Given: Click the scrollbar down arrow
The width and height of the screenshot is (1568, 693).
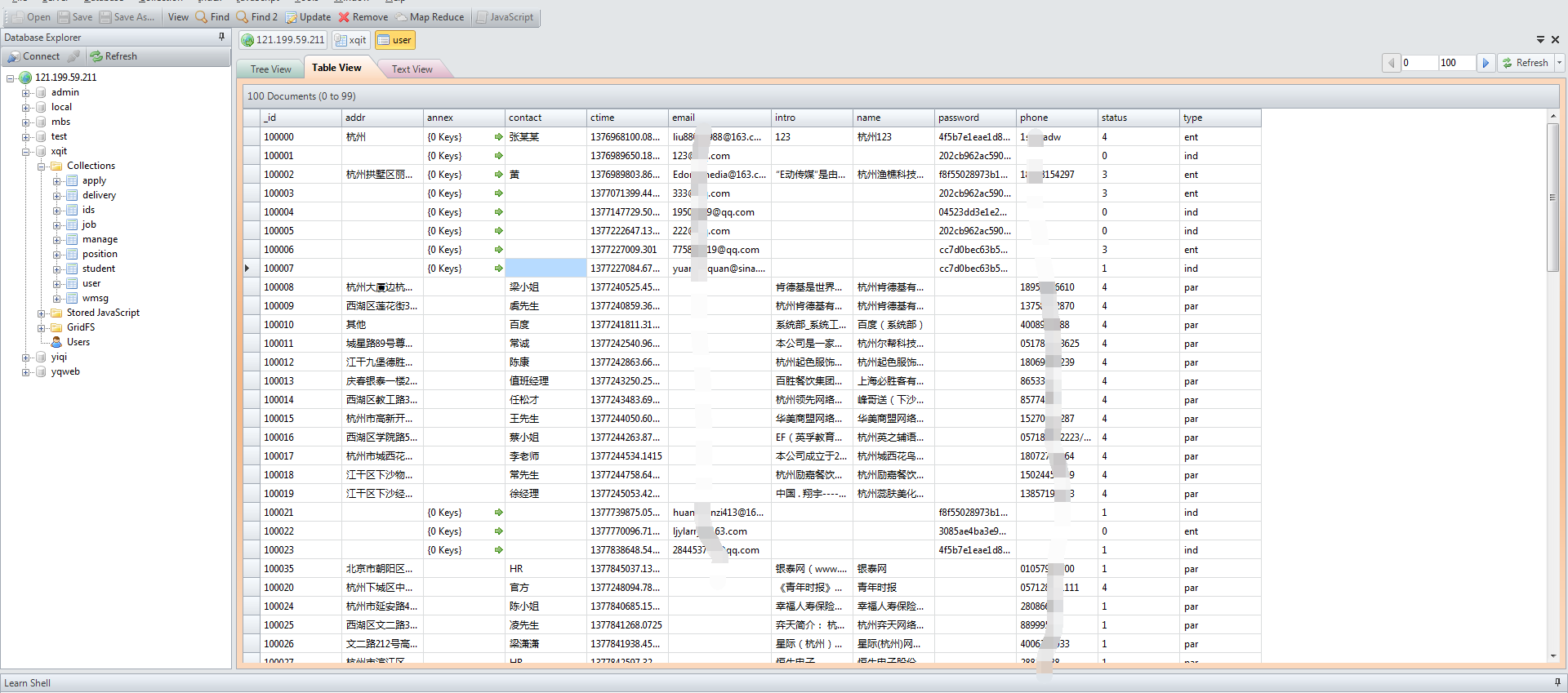Looking at the screenshot, I should tap(1552, 656).
